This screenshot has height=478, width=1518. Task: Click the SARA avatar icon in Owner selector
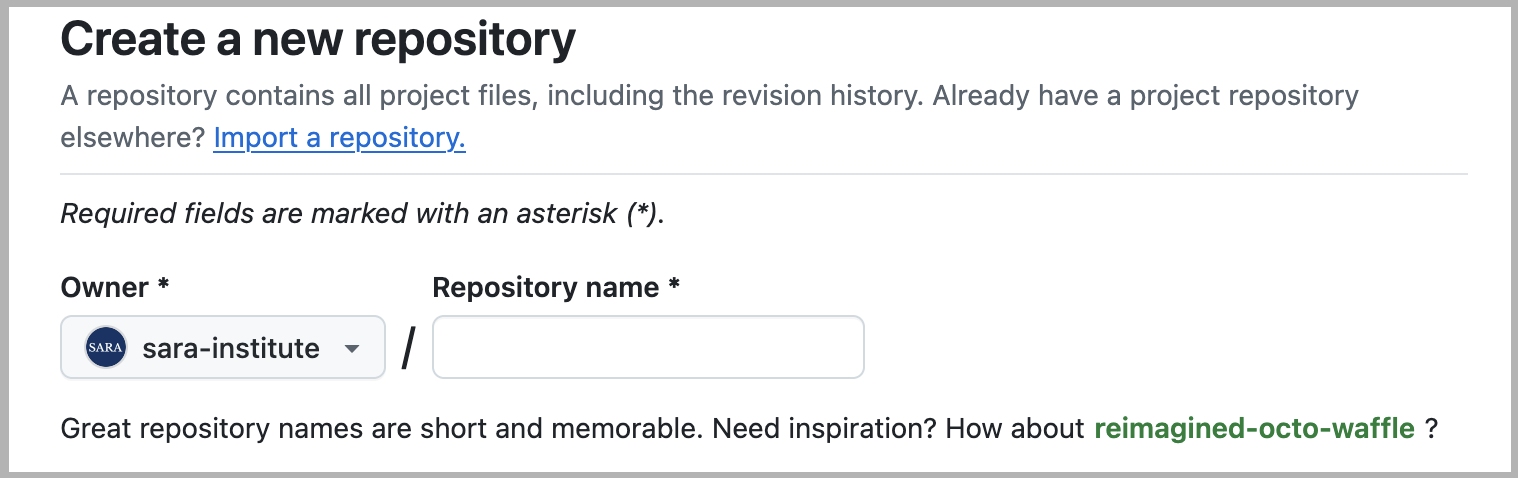106,348
